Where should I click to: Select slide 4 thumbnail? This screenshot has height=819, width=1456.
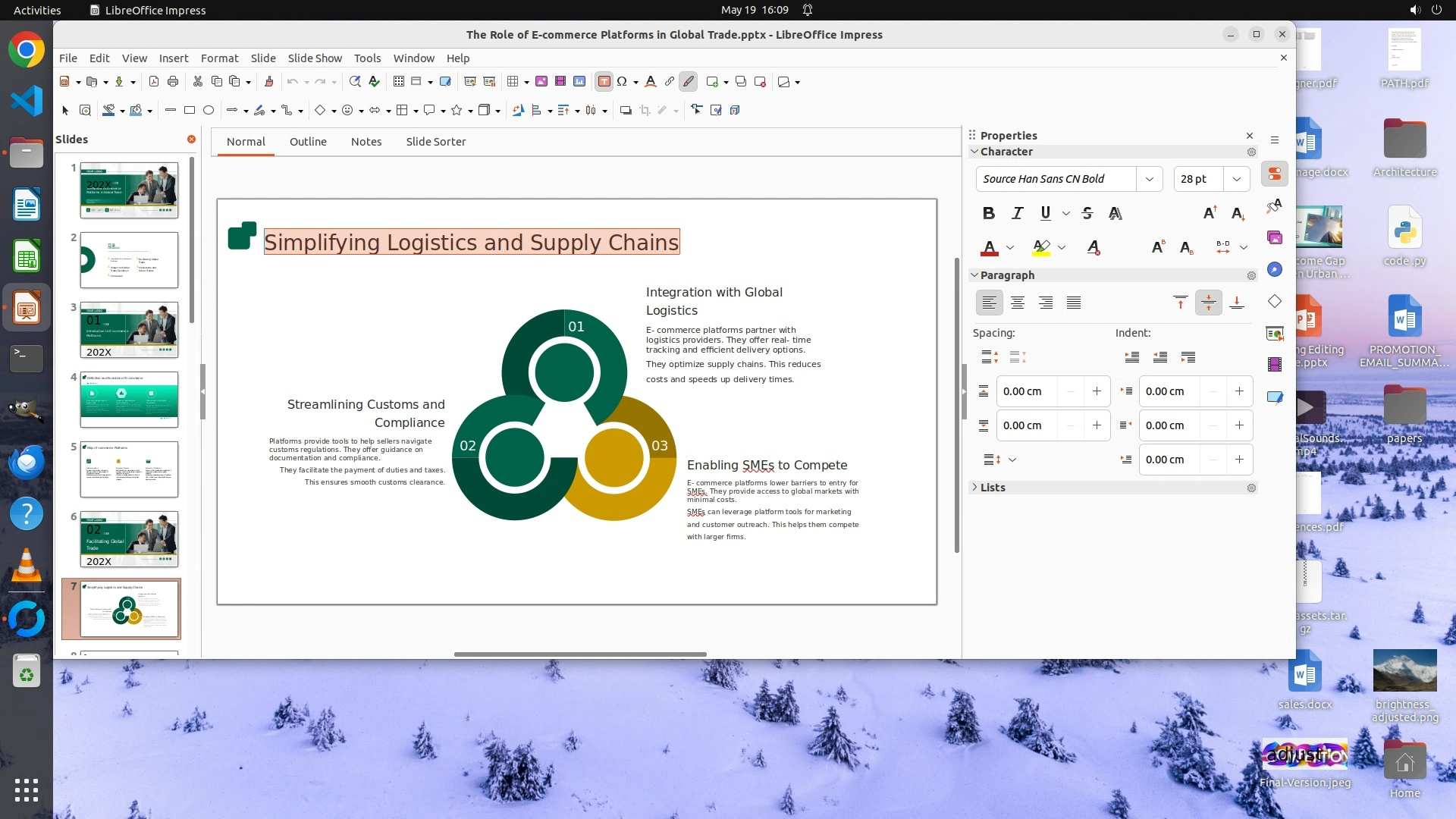pos(129,400)
